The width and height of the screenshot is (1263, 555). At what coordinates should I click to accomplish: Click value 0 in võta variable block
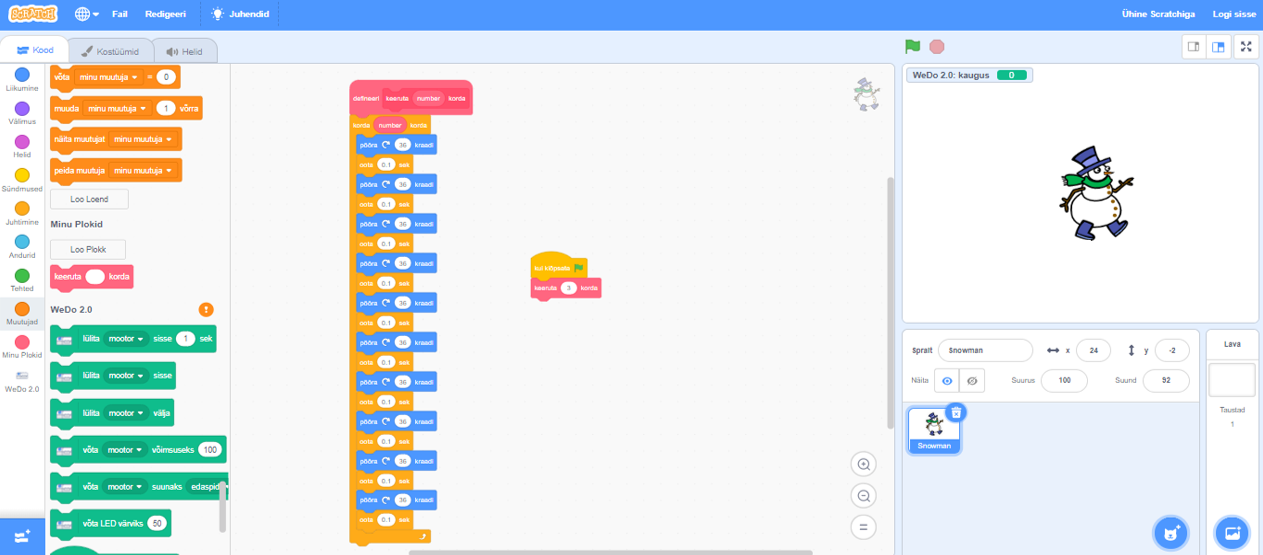166,77
